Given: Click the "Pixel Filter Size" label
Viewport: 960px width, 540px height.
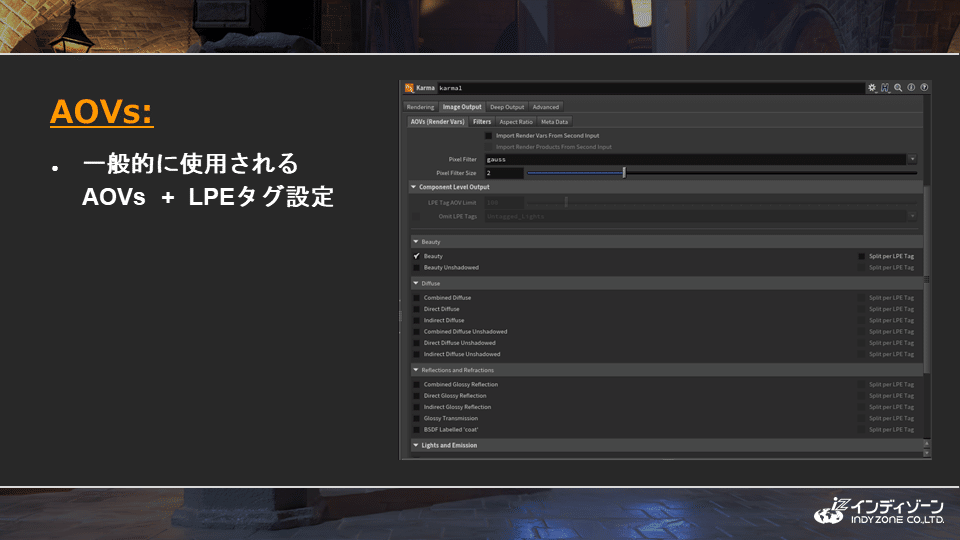Looking at the screenshot, I should 456,173.
